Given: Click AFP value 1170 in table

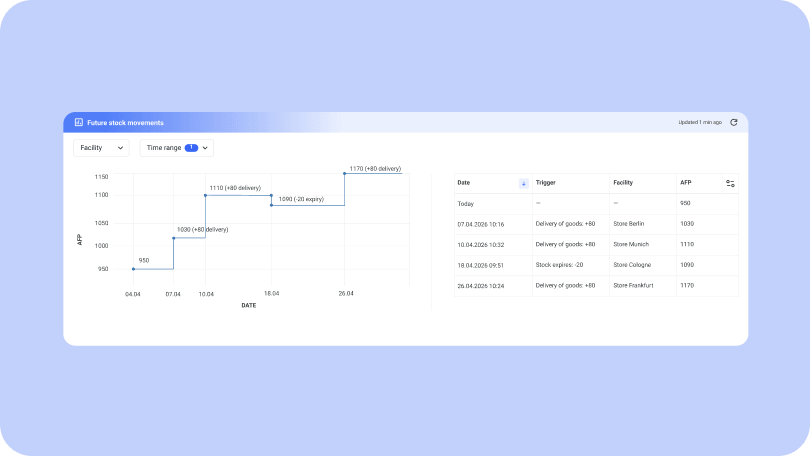Looking at the screenshot, I should point(687,285).
